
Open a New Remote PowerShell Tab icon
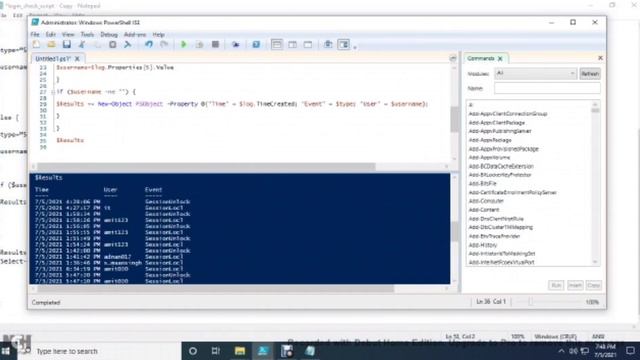coord(236,44)
